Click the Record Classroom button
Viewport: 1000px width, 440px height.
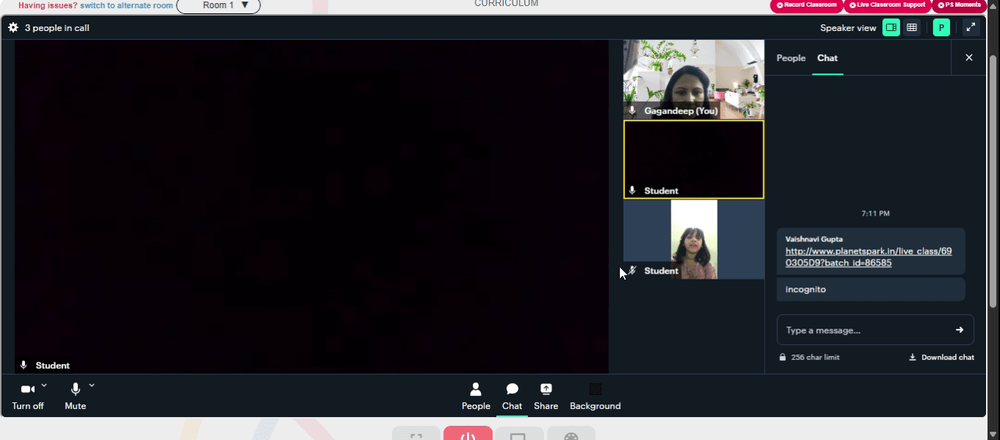pyautogui.click(x=806, y=5)
